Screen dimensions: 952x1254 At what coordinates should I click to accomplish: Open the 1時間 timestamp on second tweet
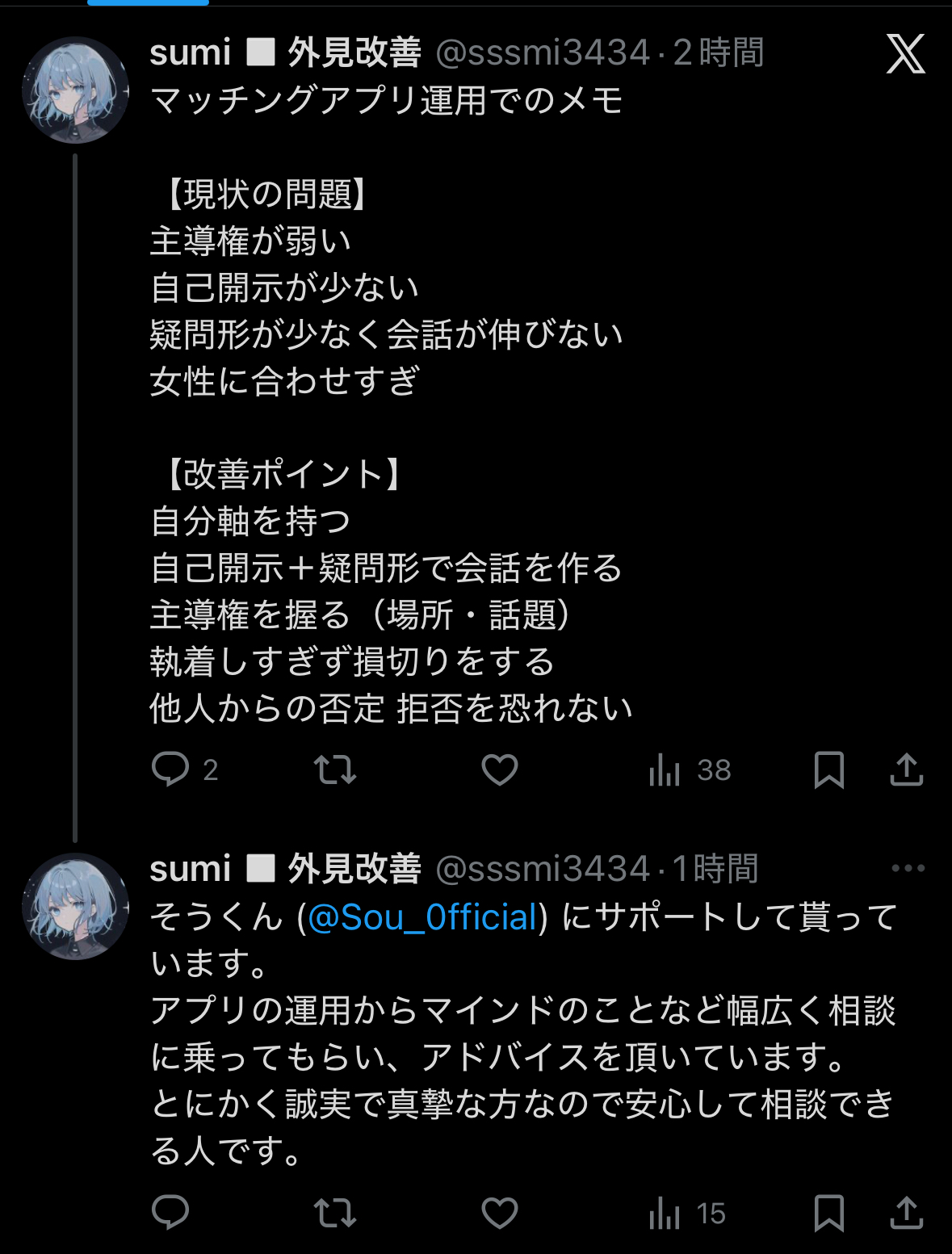[715, 869]
